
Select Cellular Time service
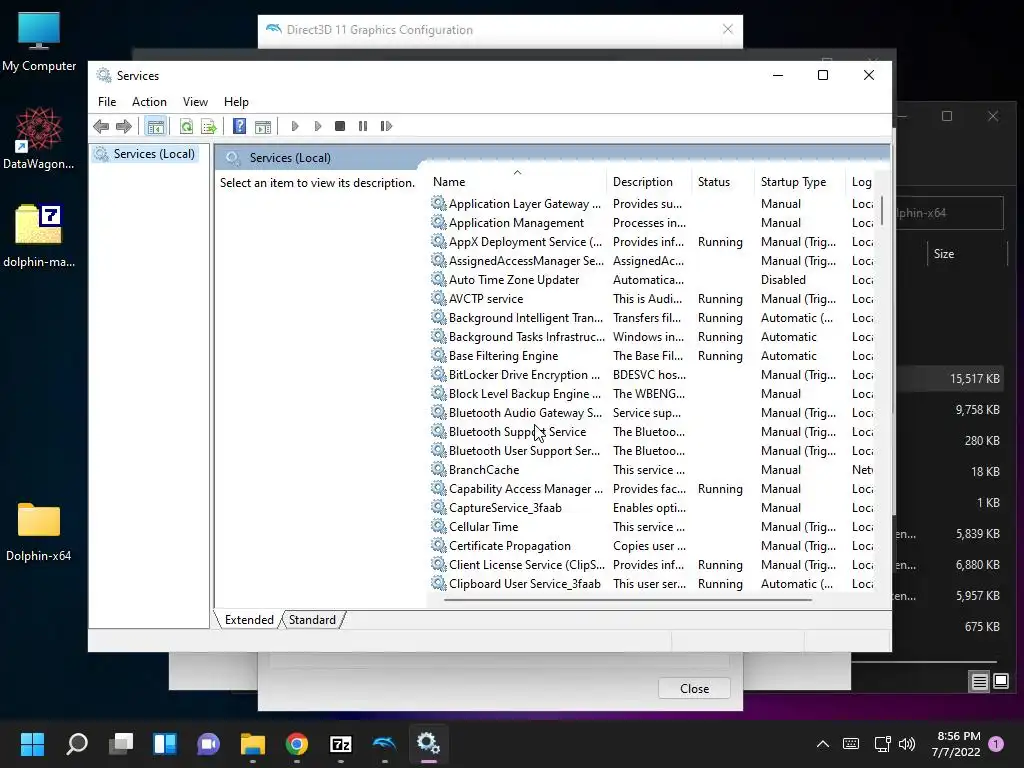(x=651, y=526)
